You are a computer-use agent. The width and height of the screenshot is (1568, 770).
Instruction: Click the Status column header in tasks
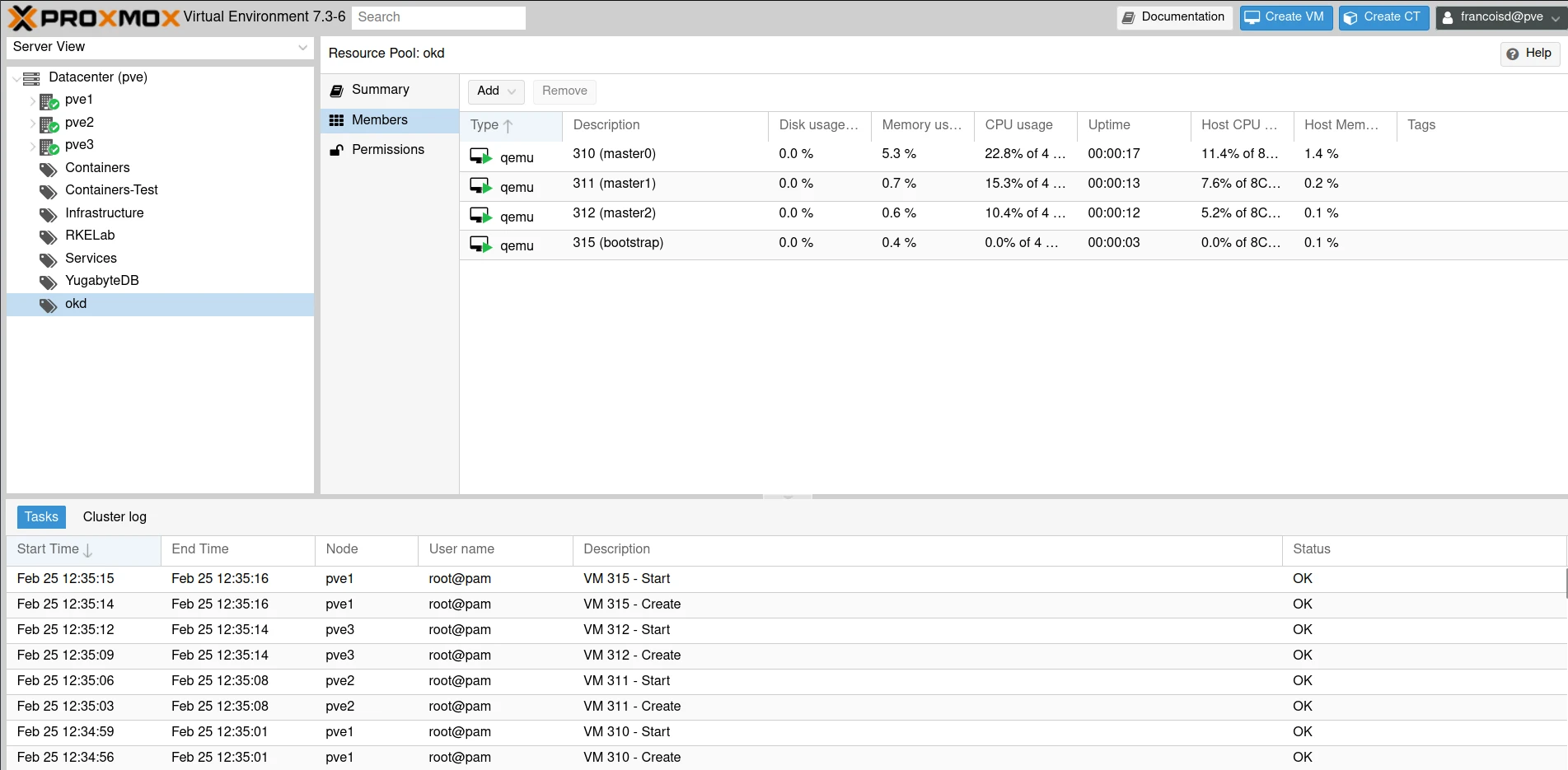1424,549
